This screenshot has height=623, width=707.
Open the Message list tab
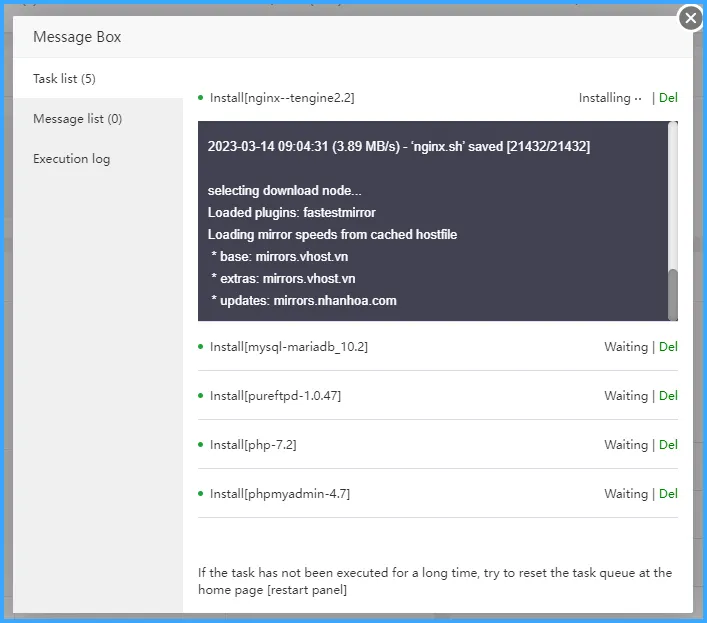pos(77,119)
